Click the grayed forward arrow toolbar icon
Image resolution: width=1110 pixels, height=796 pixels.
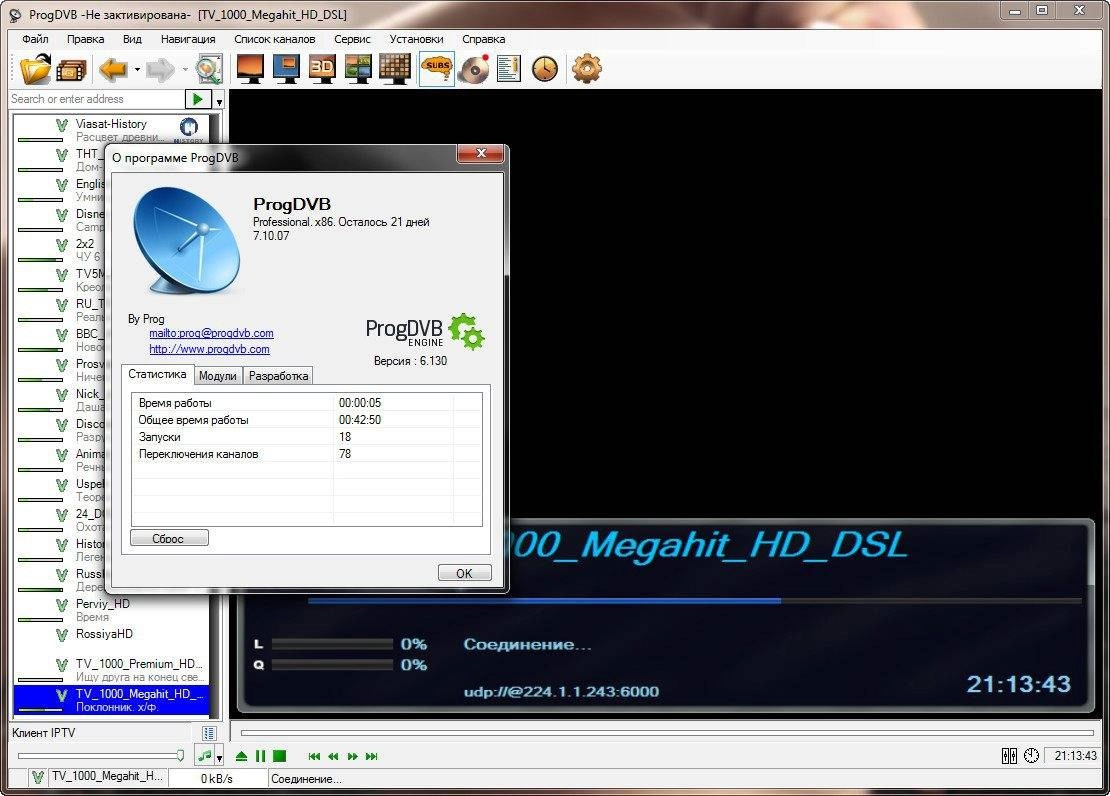click(x=161, y=69)
